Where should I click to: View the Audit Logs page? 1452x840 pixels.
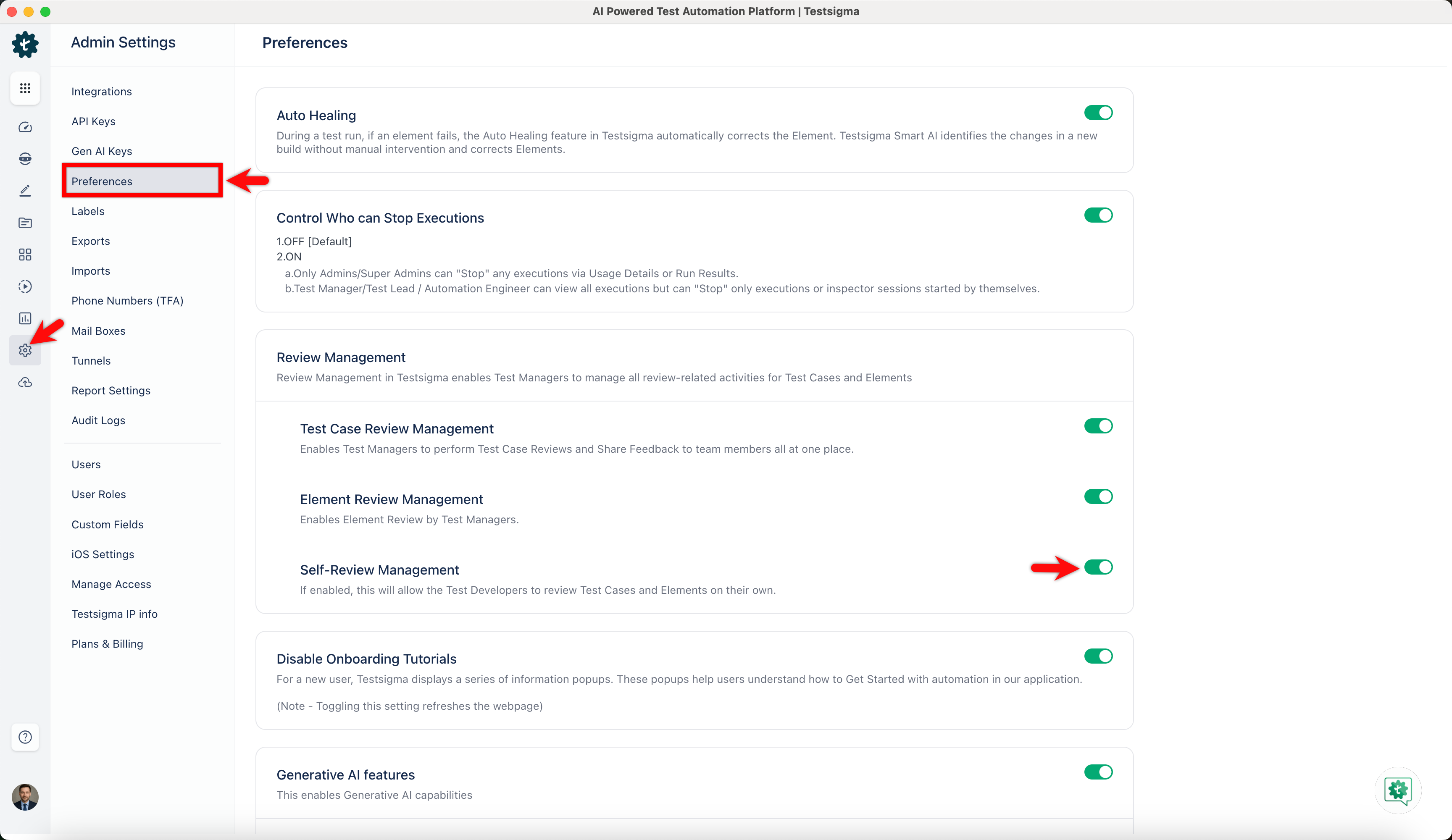pos(98,420)
